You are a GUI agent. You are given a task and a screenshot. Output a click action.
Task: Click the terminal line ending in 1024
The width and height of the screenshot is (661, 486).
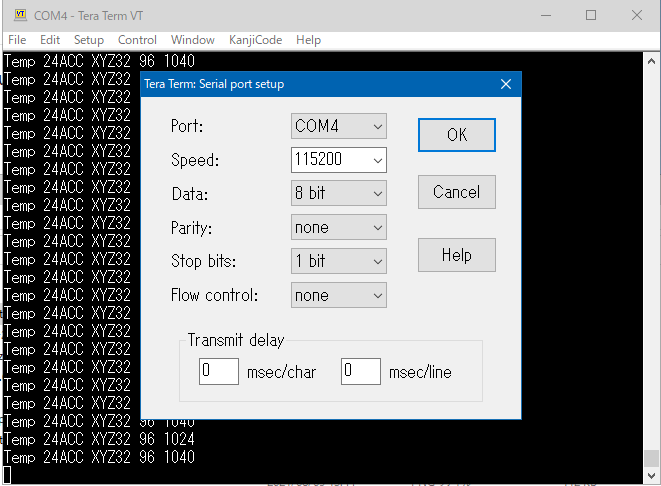99,439
